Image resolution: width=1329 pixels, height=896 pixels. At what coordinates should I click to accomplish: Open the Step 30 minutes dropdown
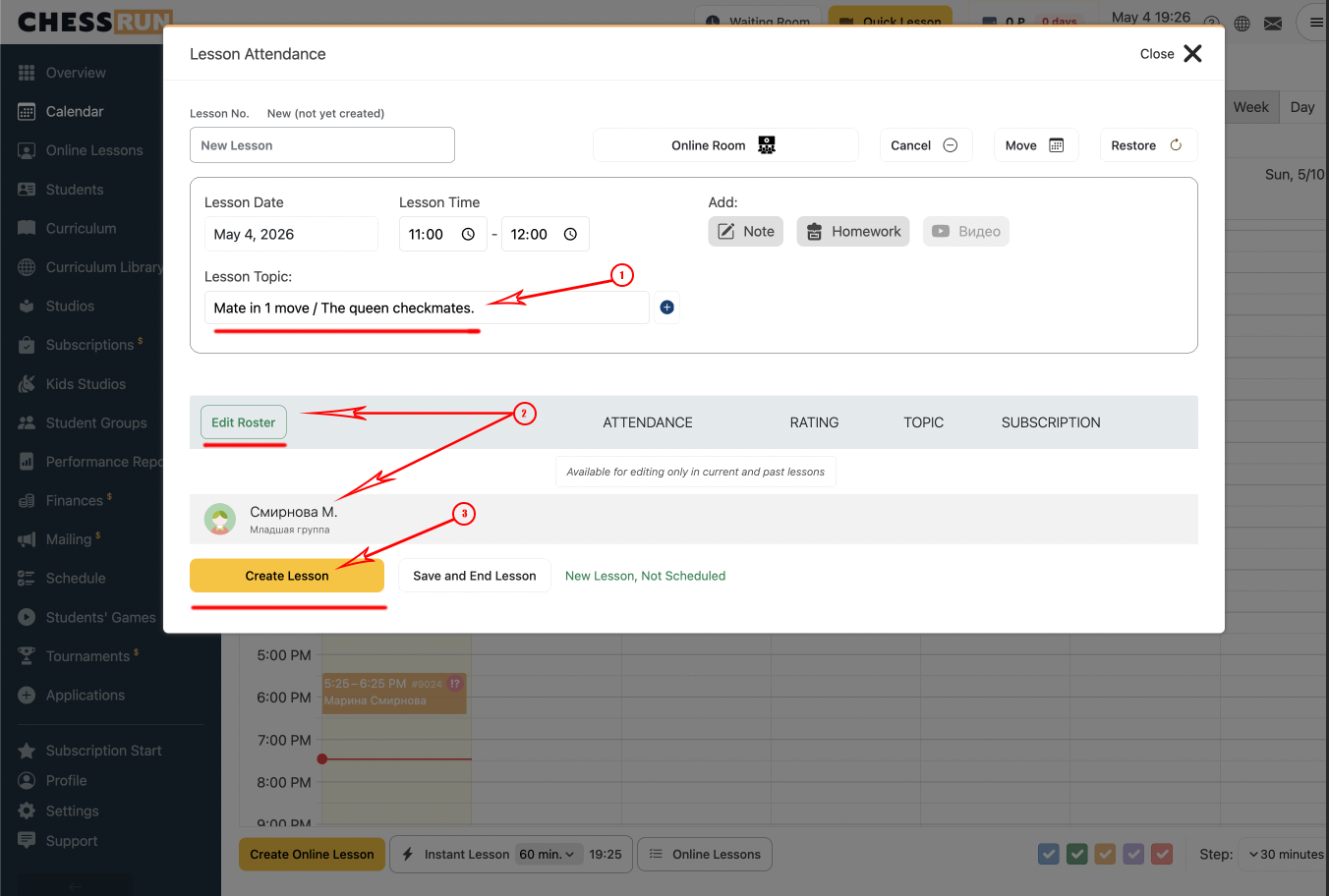[x=1284, y=854]
